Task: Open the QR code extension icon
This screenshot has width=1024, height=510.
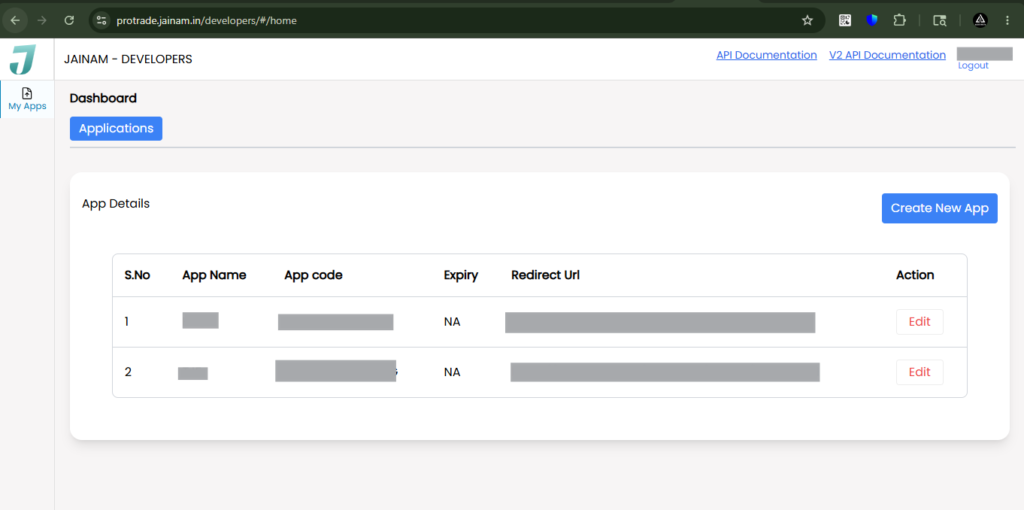Action: (x=845, y=20)
